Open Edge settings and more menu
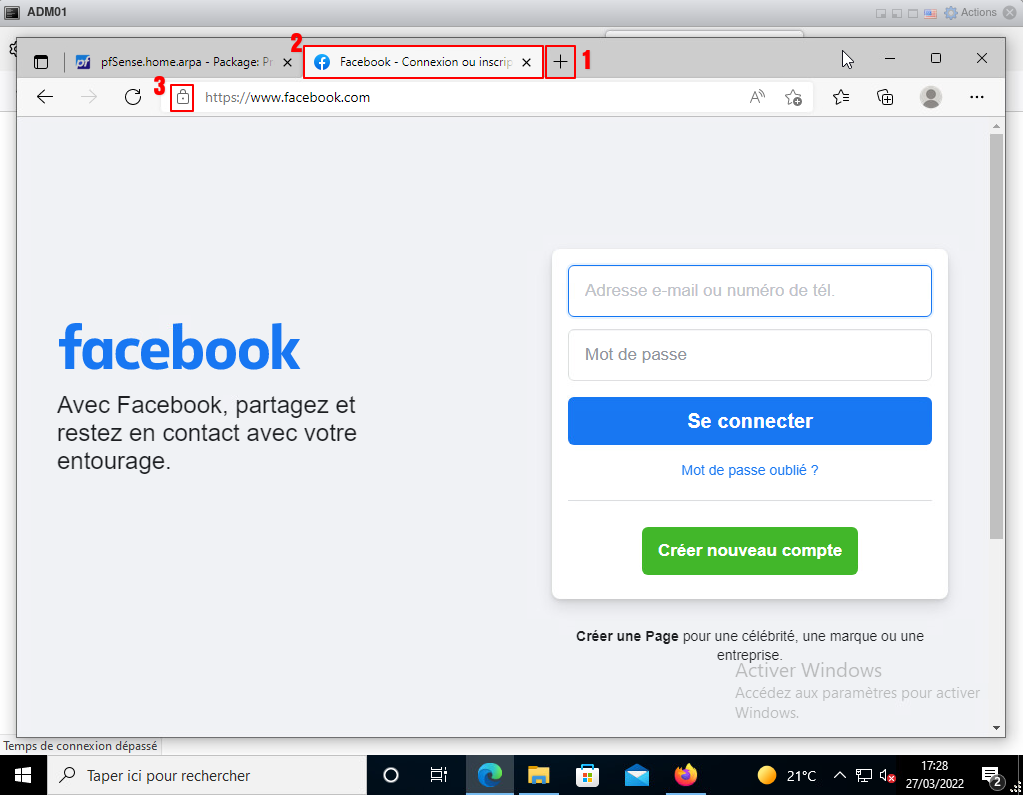 point(977,97)
